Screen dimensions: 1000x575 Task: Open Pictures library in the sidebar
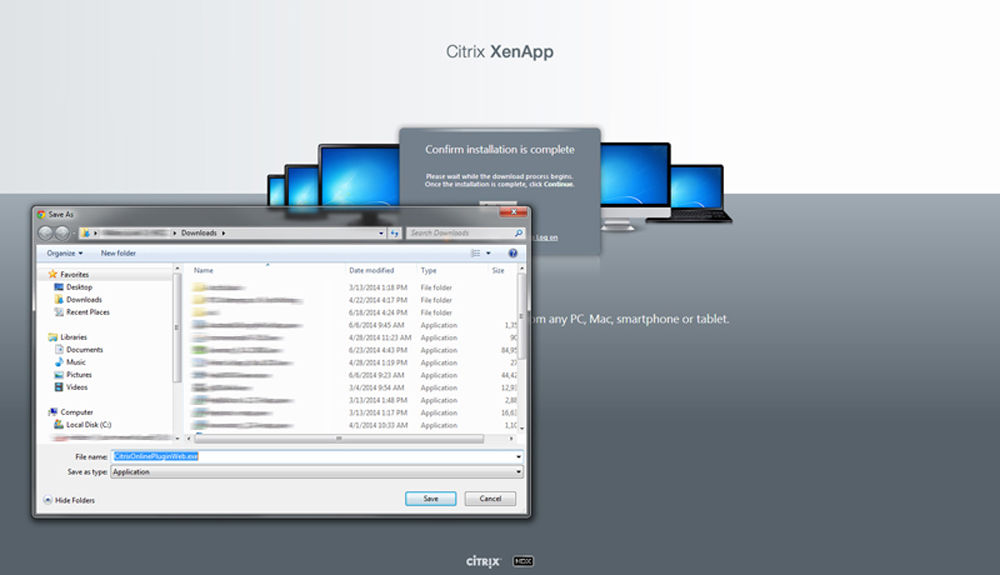[x=79, y=375]
